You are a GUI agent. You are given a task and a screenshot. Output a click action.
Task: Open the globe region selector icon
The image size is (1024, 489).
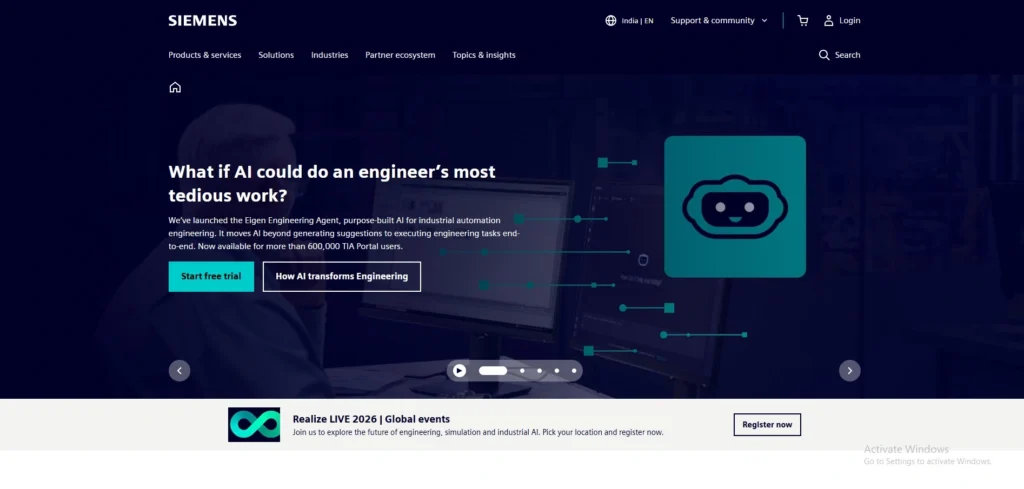(611, 20)
